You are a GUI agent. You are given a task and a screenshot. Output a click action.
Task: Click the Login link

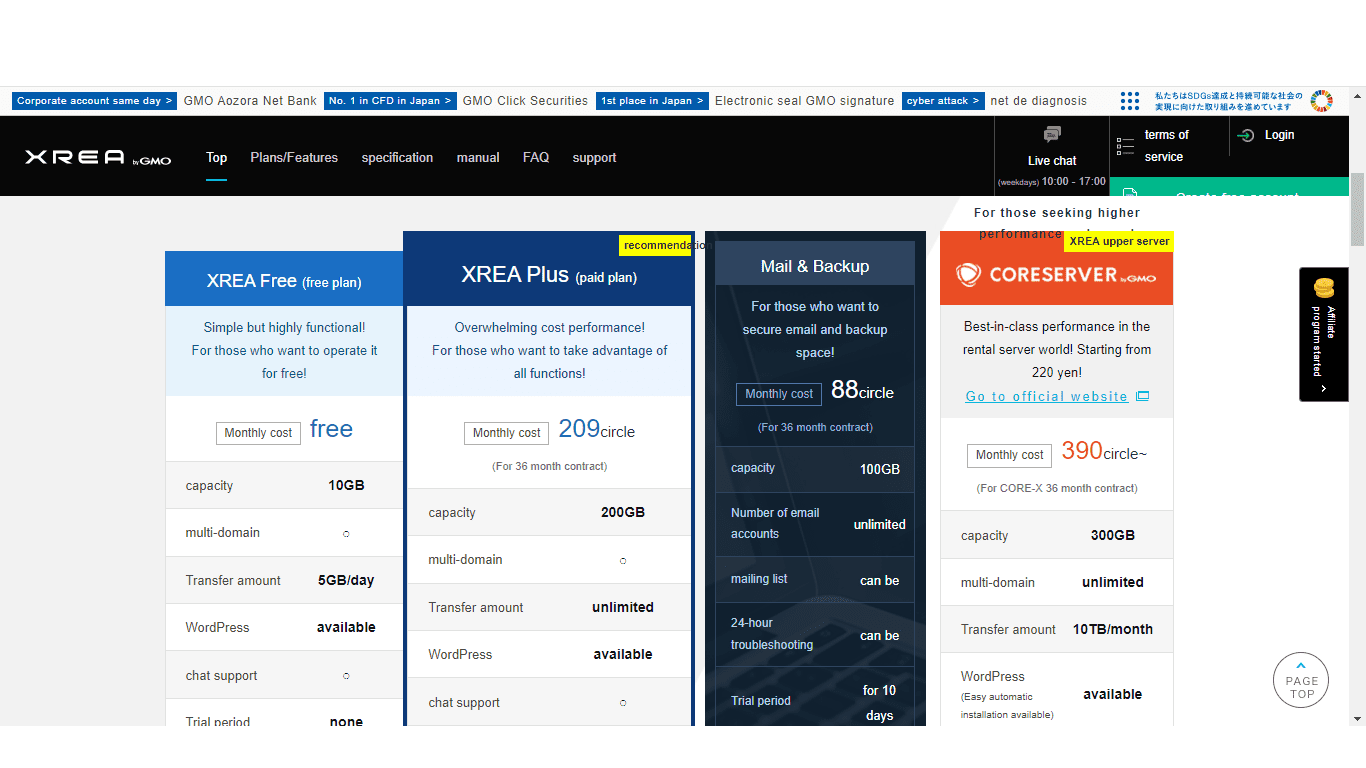coord(1279,135)
